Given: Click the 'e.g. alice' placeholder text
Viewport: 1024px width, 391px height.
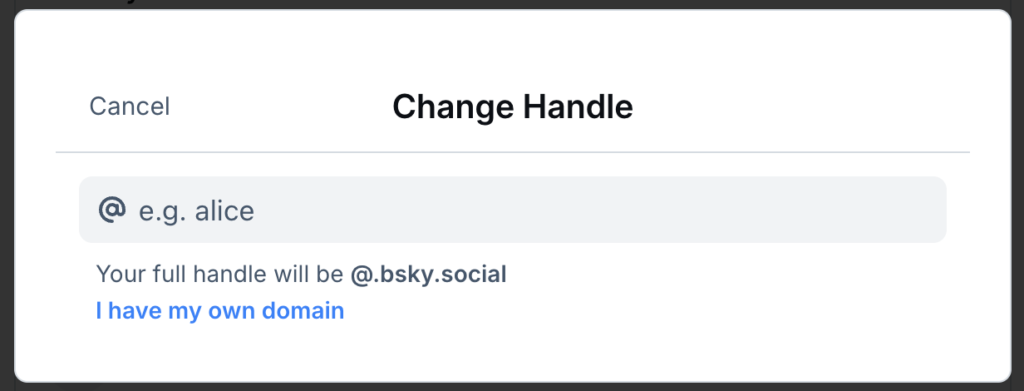Looking at the screenshot, I should tap(196, 211).
